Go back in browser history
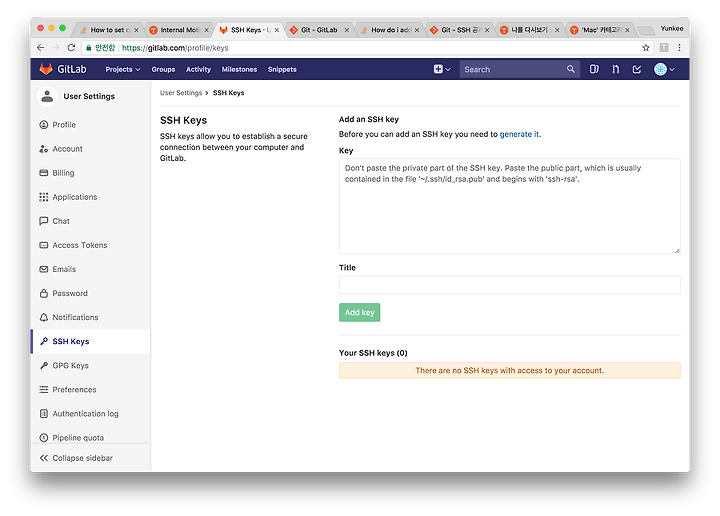 click(x=41, y=48)
